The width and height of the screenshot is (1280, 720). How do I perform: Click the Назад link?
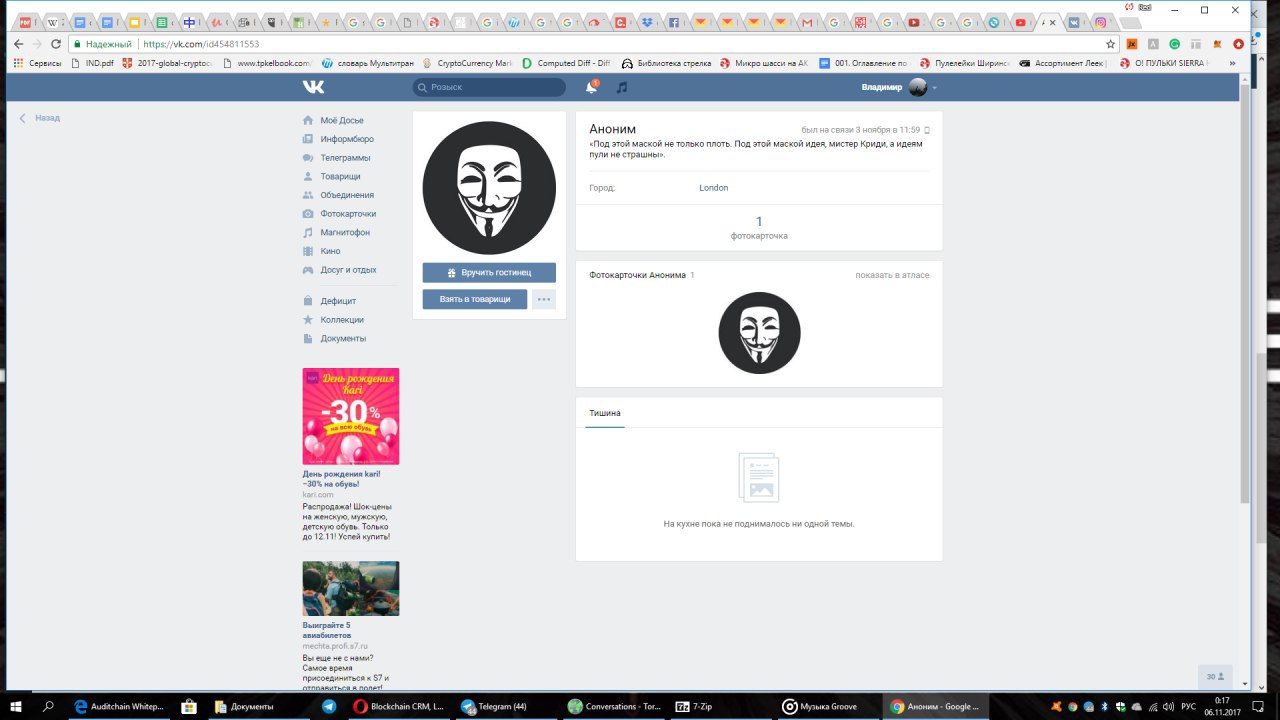[47, 118]
